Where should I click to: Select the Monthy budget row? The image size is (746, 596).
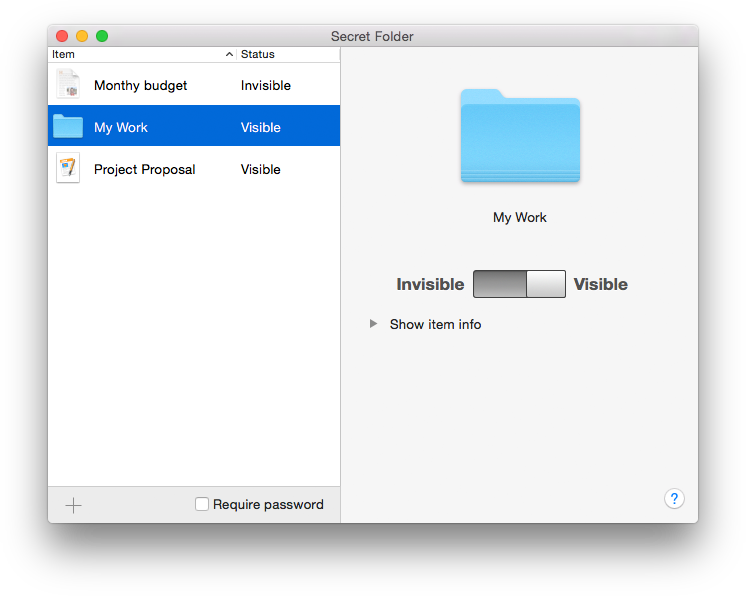(x=194, y=84)
